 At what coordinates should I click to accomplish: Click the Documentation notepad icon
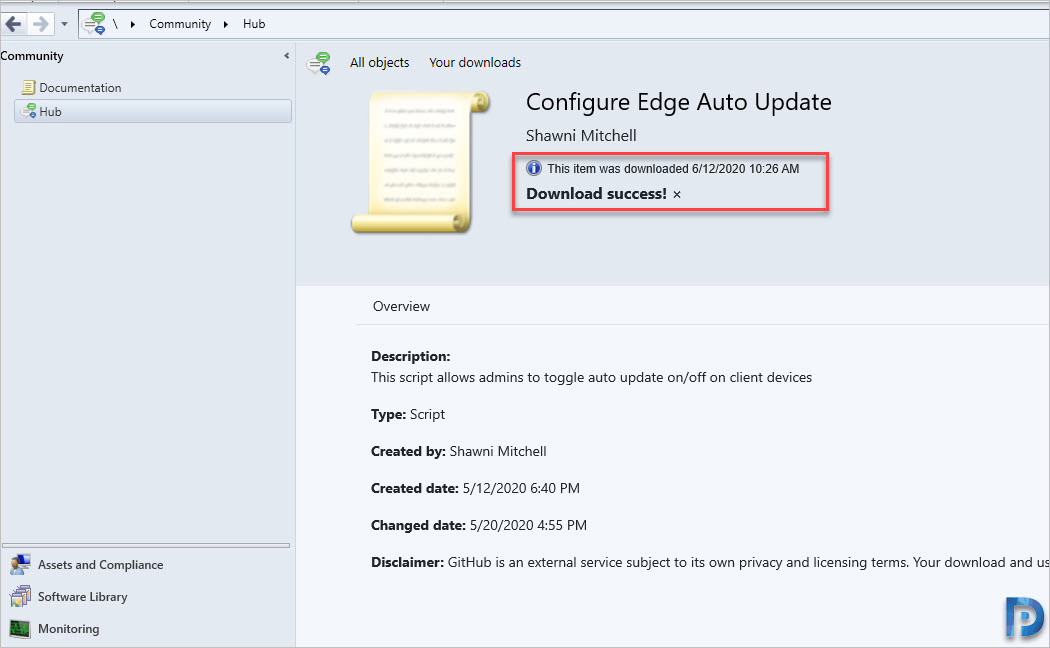click(x=28, y=87)
